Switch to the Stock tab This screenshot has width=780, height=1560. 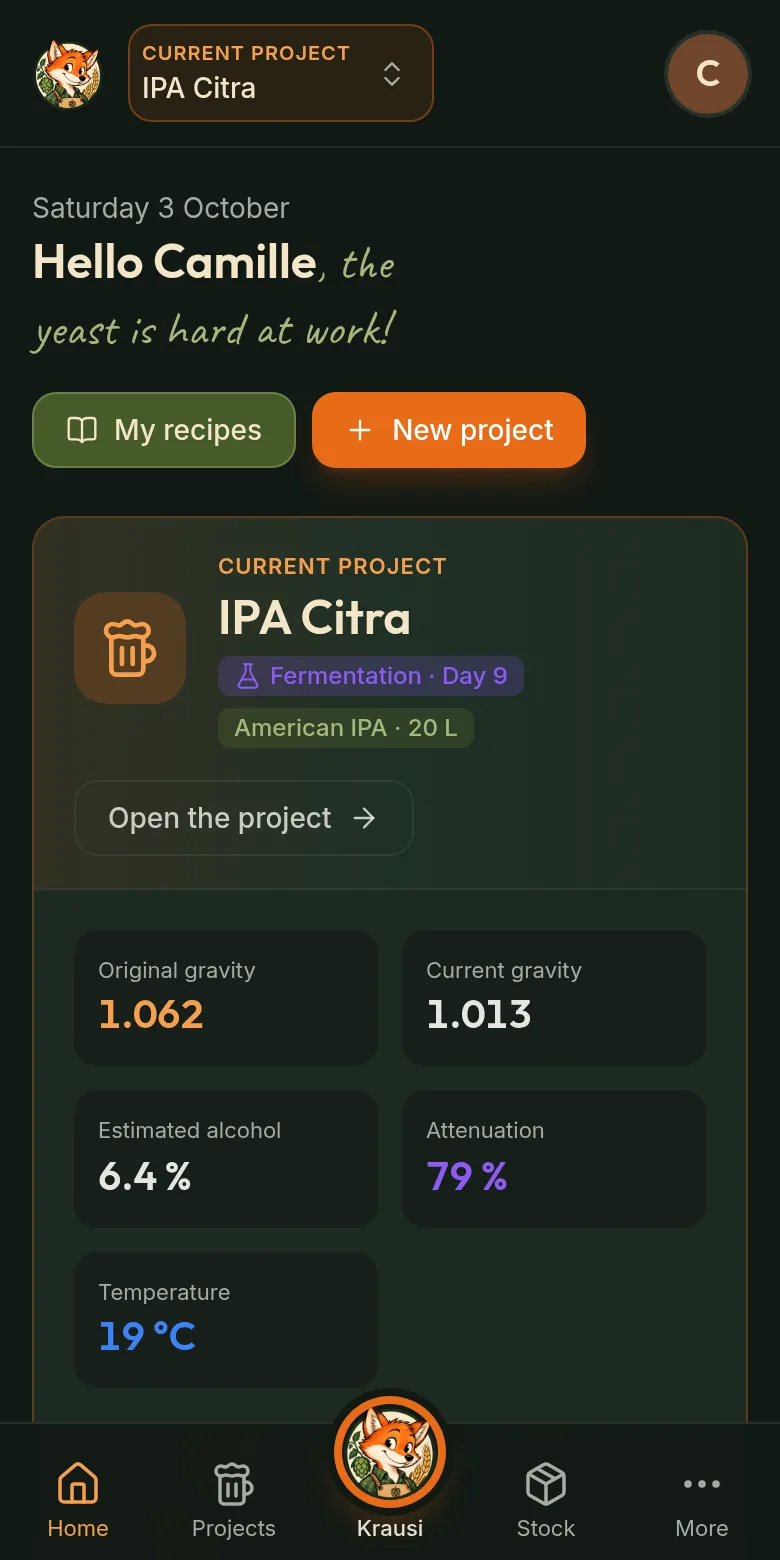coord(546,1499)
